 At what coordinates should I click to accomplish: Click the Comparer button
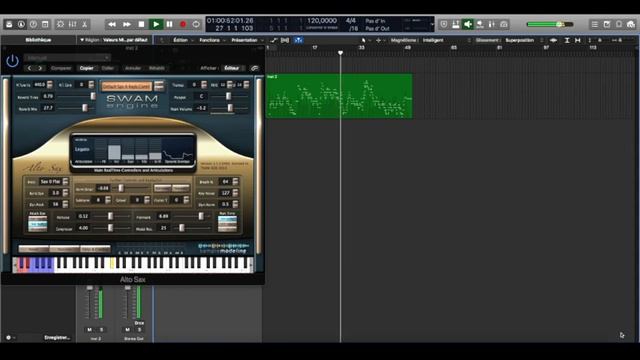point(61,68)
